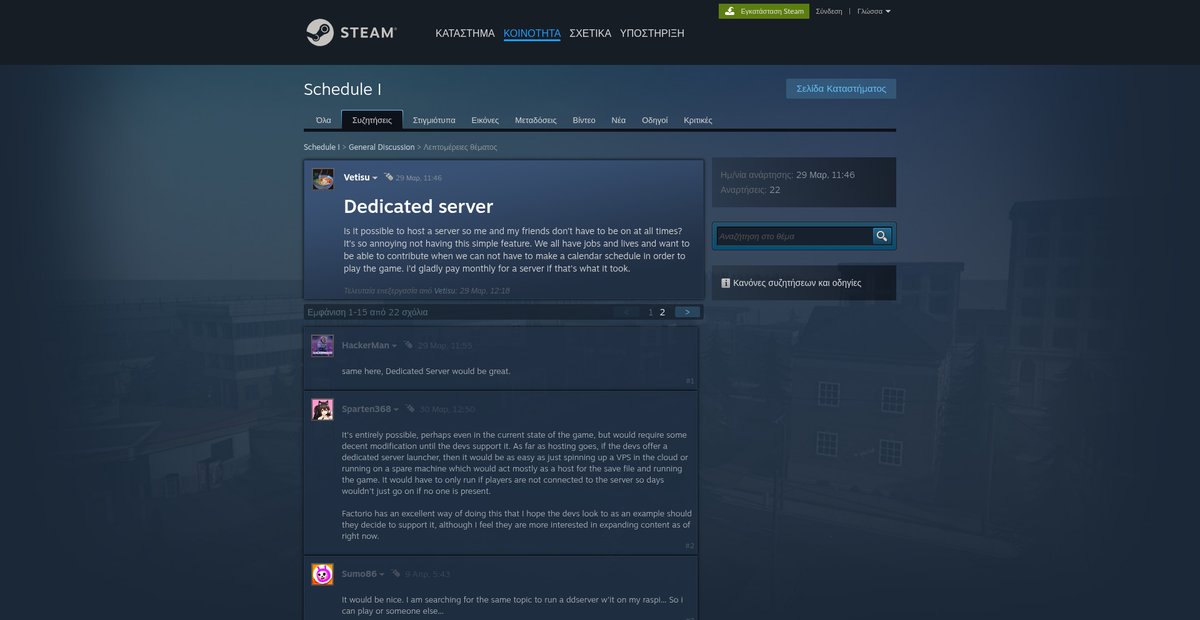Viewport: 1200px width, 620px height.
Task: Click the Schedule I breadcrumb link
Action: [x=321, y=147]
